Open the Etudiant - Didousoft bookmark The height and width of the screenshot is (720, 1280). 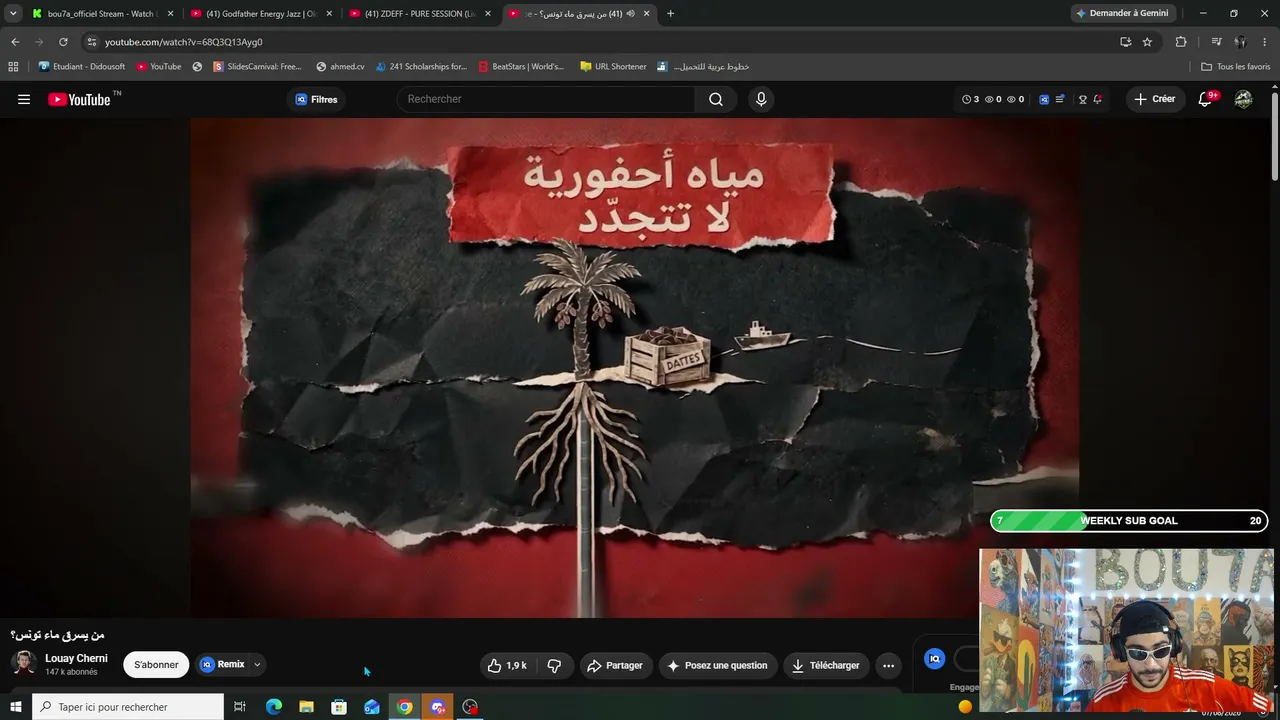81,67
